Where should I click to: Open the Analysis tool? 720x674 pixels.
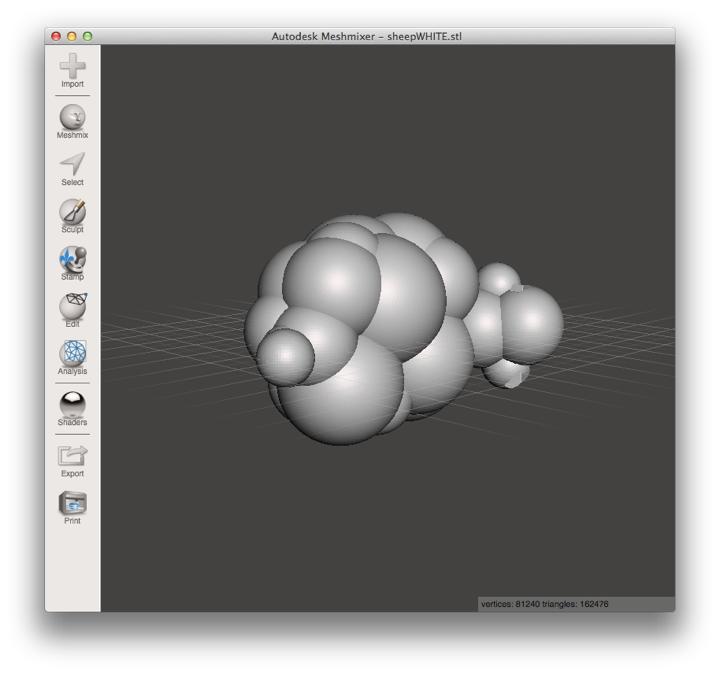[72, 354]
